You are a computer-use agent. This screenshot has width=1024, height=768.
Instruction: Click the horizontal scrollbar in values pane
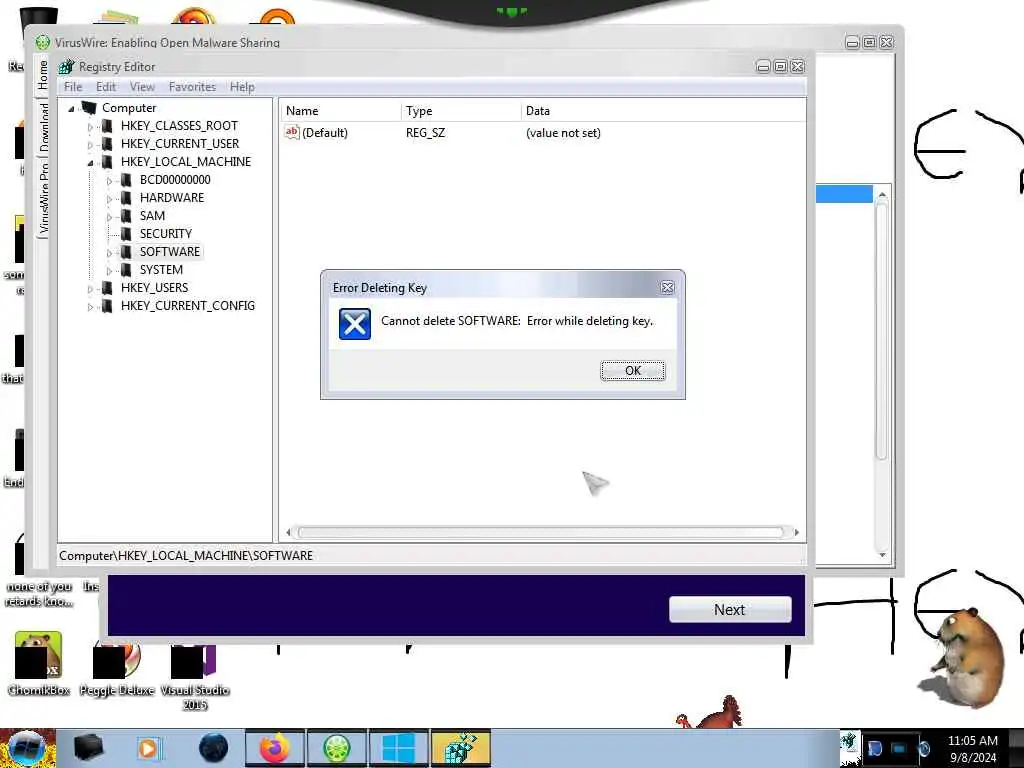pyautogui.click(x=541, y=532)
